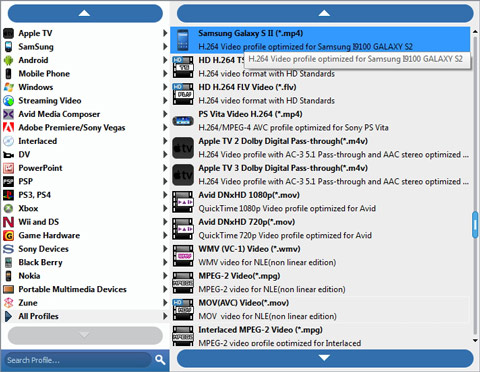Click the Windows flag icon
Screen dimensions: 480x372
8,87
